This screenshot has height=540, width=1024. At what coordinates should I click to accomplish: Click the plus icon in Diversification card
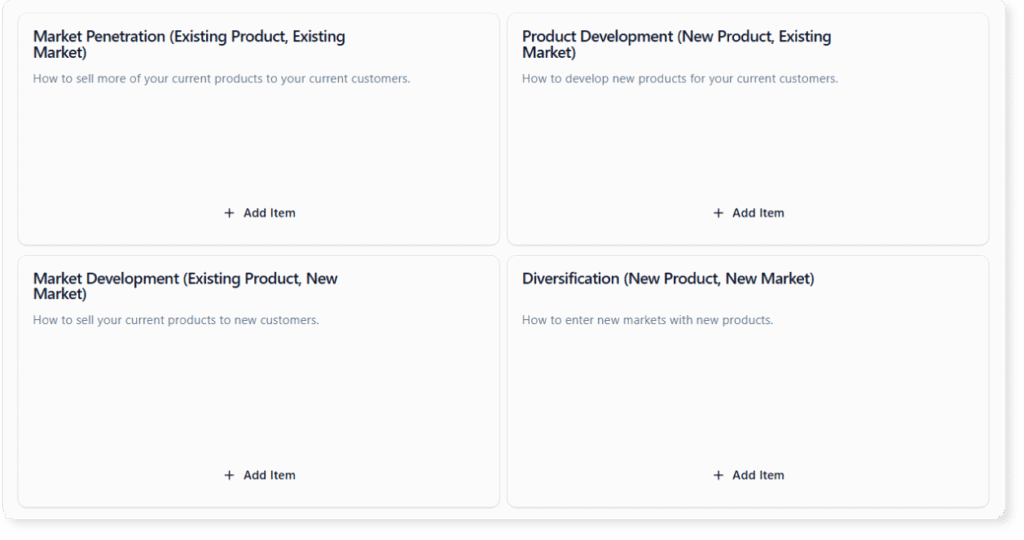coord(718,475)
